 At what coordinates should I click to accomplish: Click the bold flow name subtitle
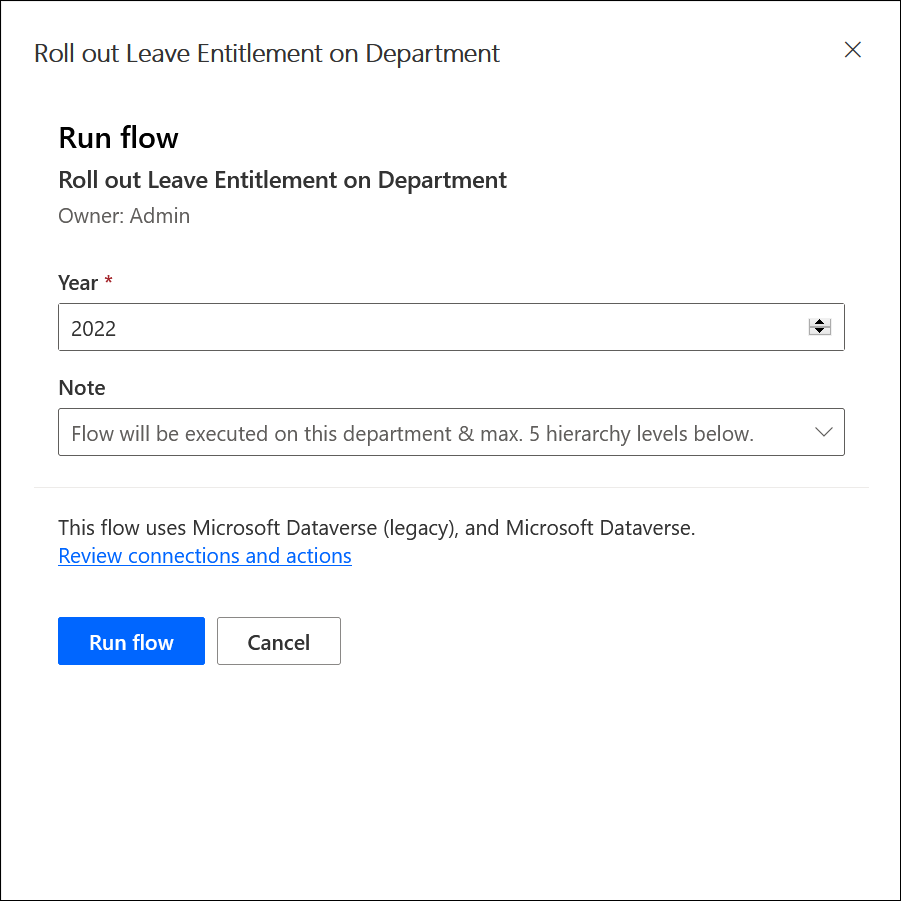point(283,180)
